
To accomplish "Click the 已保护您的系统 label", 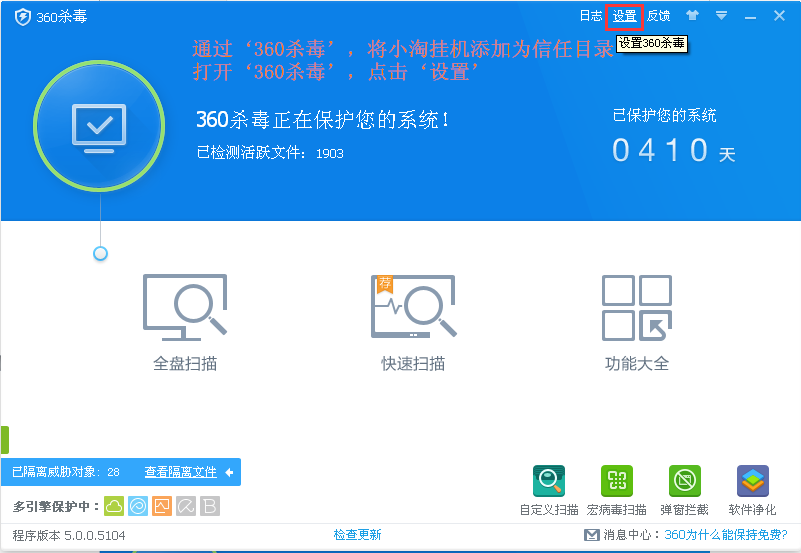I will (x=664, y=115).
